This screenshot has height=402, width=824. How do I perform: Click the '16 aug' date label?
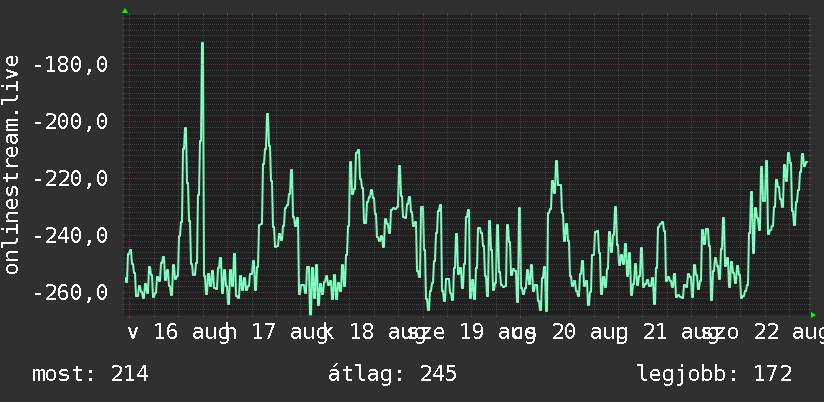coord(190,333)
